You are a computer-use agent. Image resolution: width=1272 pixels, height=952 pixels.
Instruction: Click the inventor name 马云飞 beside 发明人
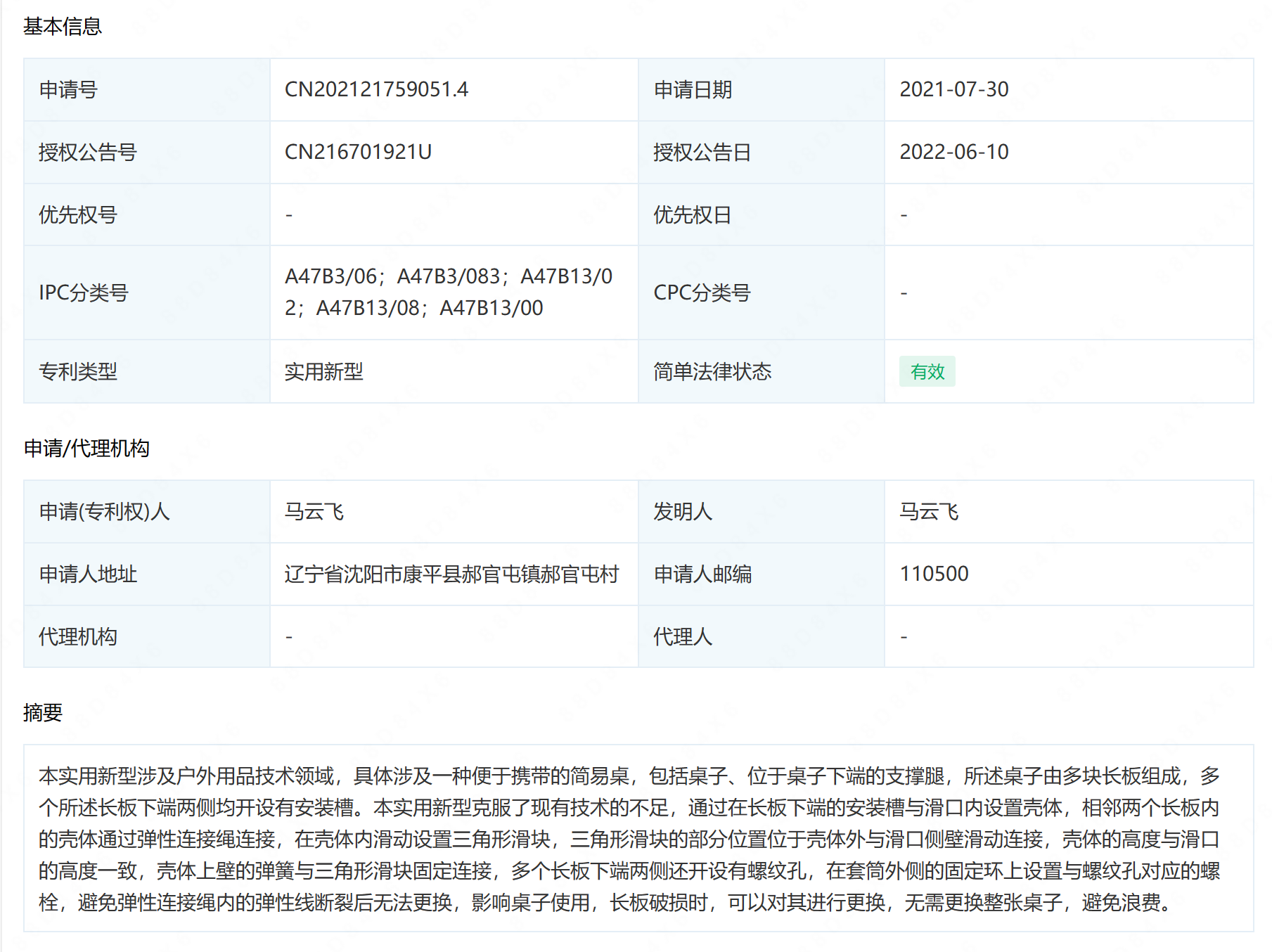tap(929, 511)
